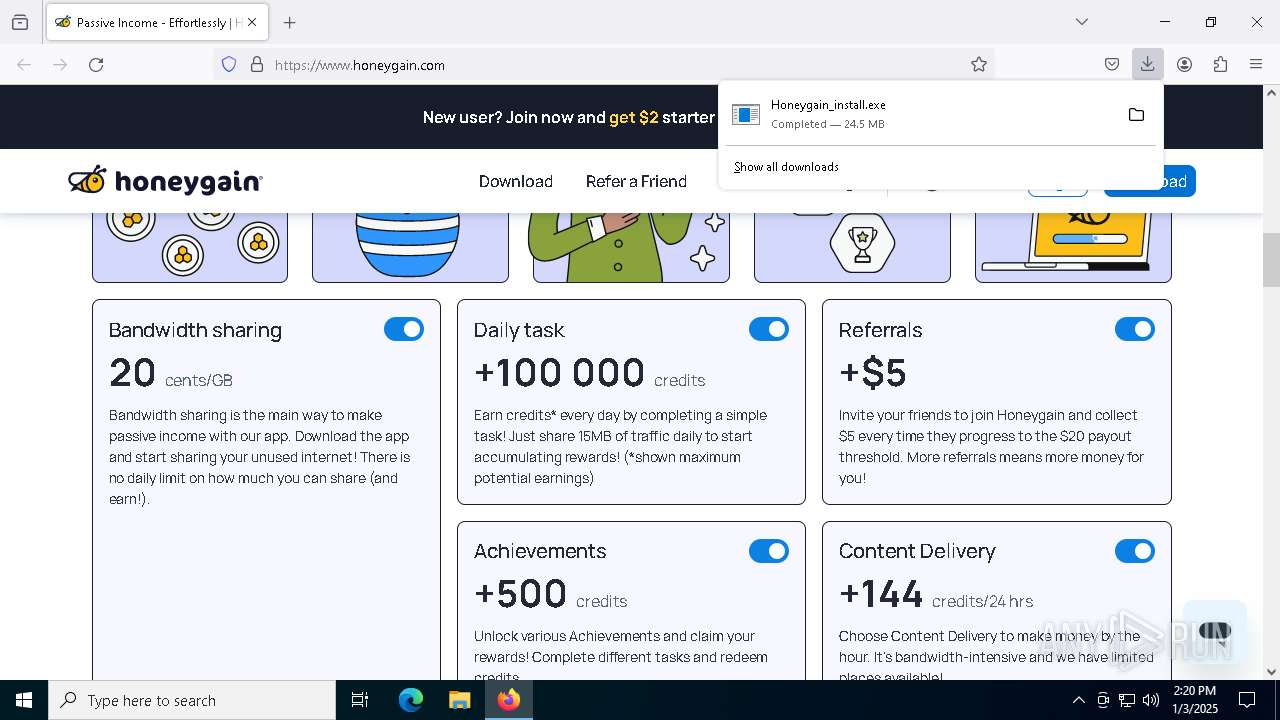Bookmark this page with star icon
1280x720 pixels.
(x=979, y=64)
